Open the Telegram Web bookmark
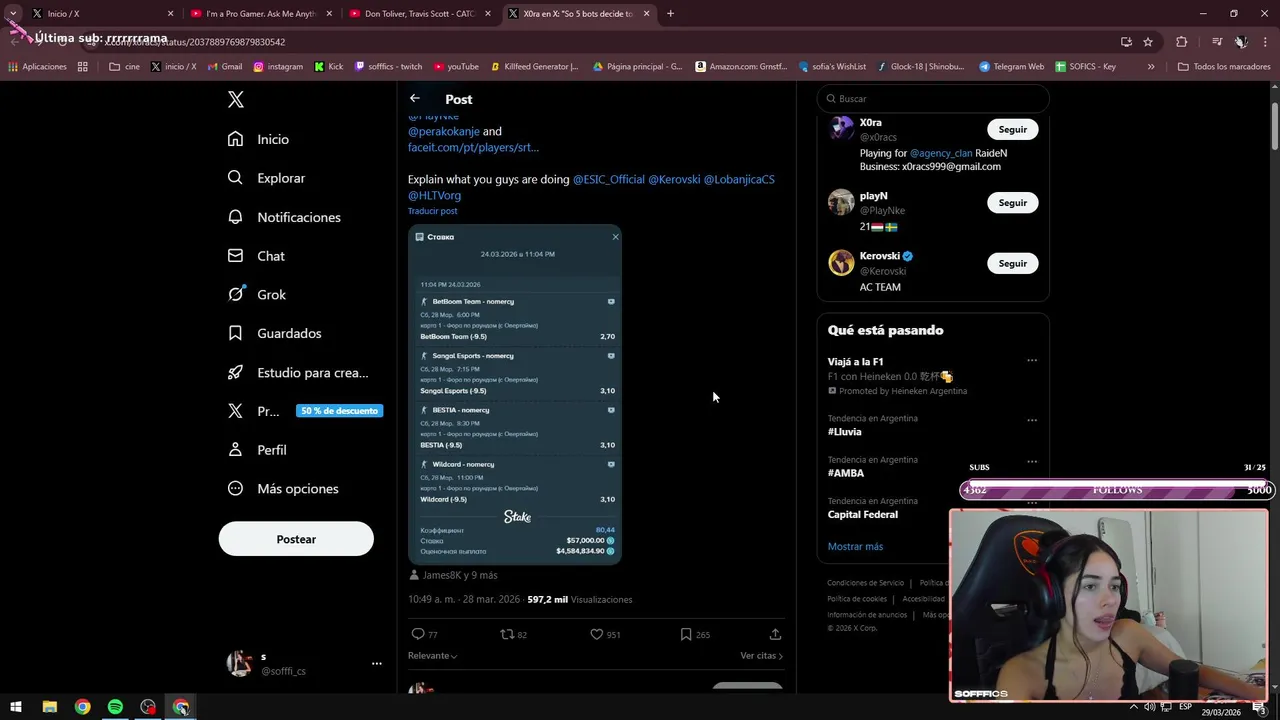Screen dimensions: 1280x720 (1011, 67)
